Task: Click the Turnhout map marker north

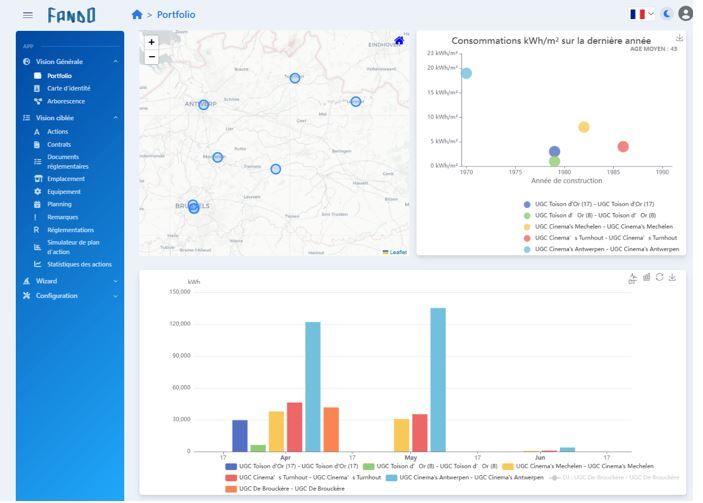Action: point(295,78)
